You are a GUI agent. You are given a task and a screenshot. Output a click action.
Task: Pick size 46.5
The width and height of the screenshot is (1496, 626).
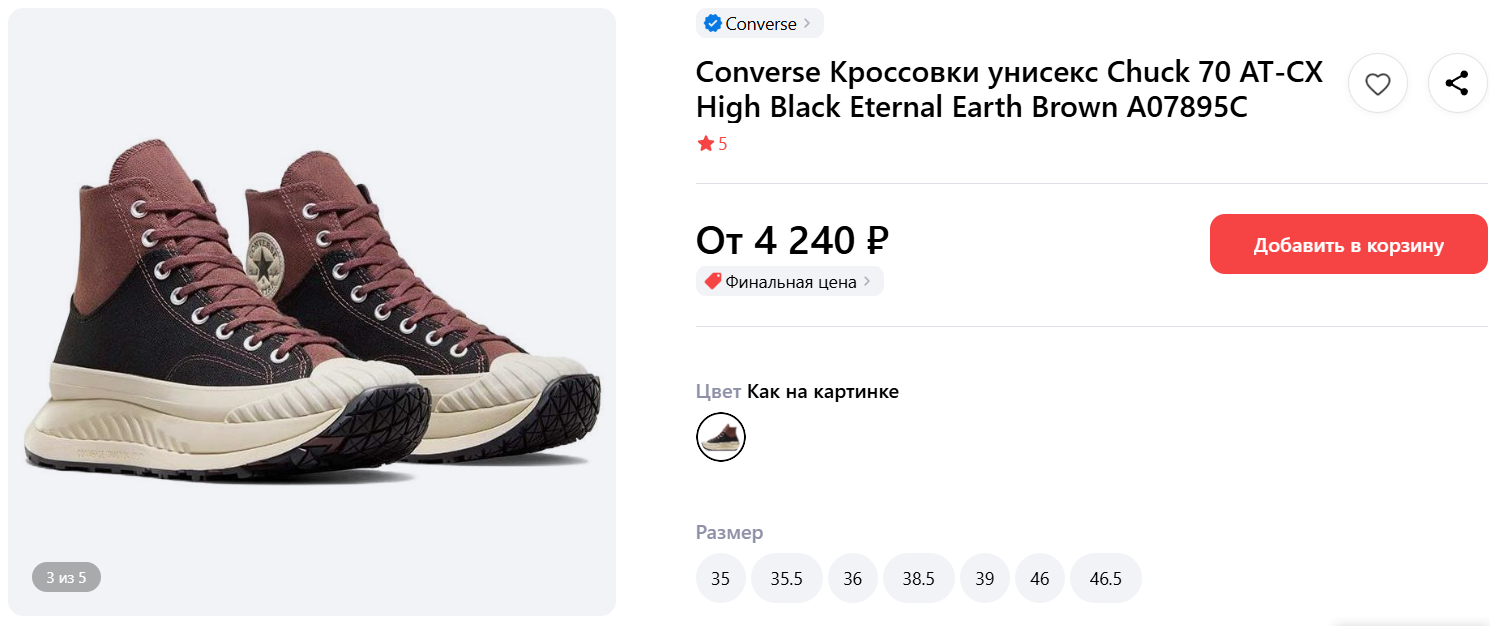1105,579
